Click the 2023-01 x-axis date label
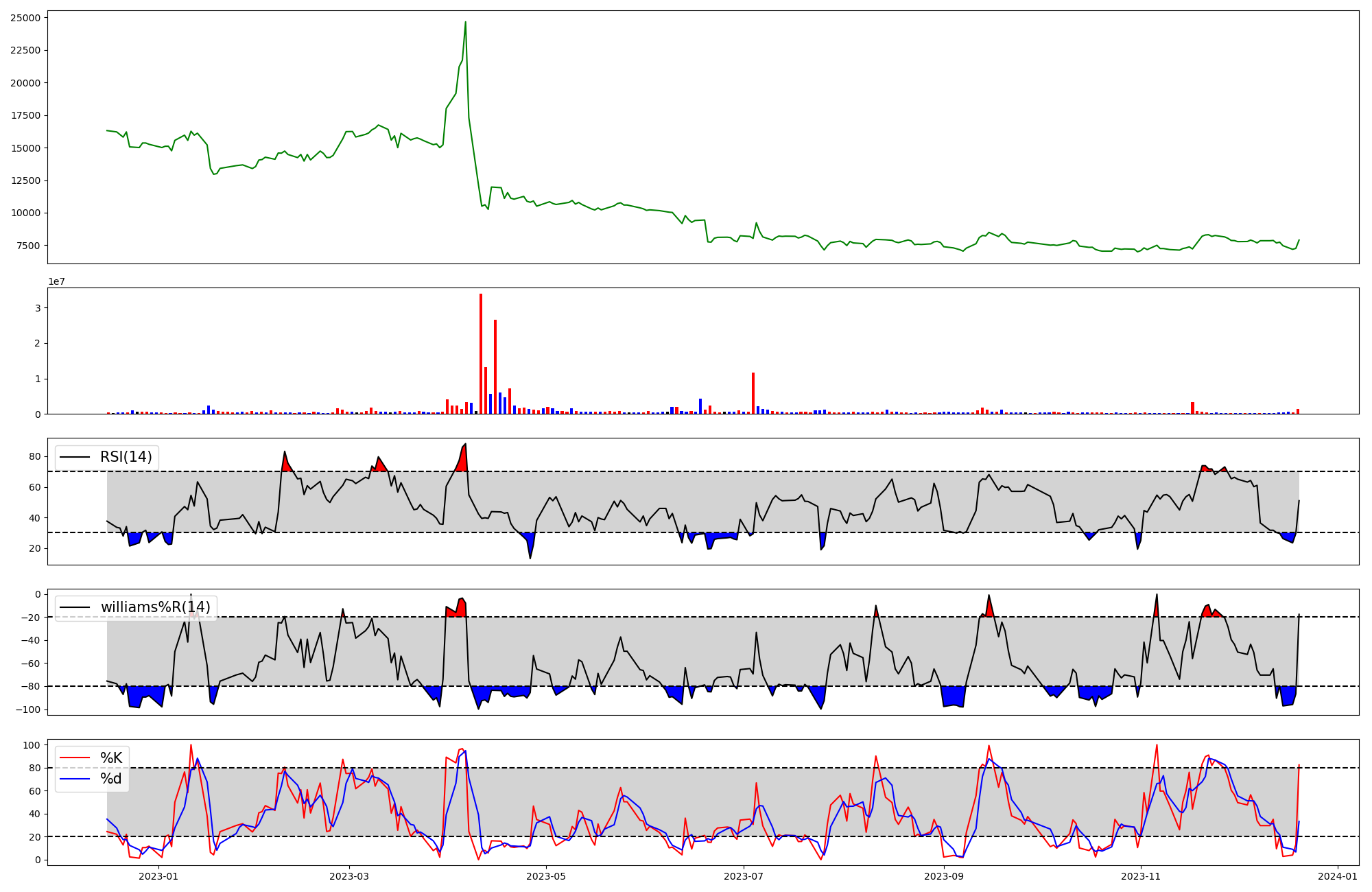The height and width of the screenshot is (892, 1372). pos(158,876)
